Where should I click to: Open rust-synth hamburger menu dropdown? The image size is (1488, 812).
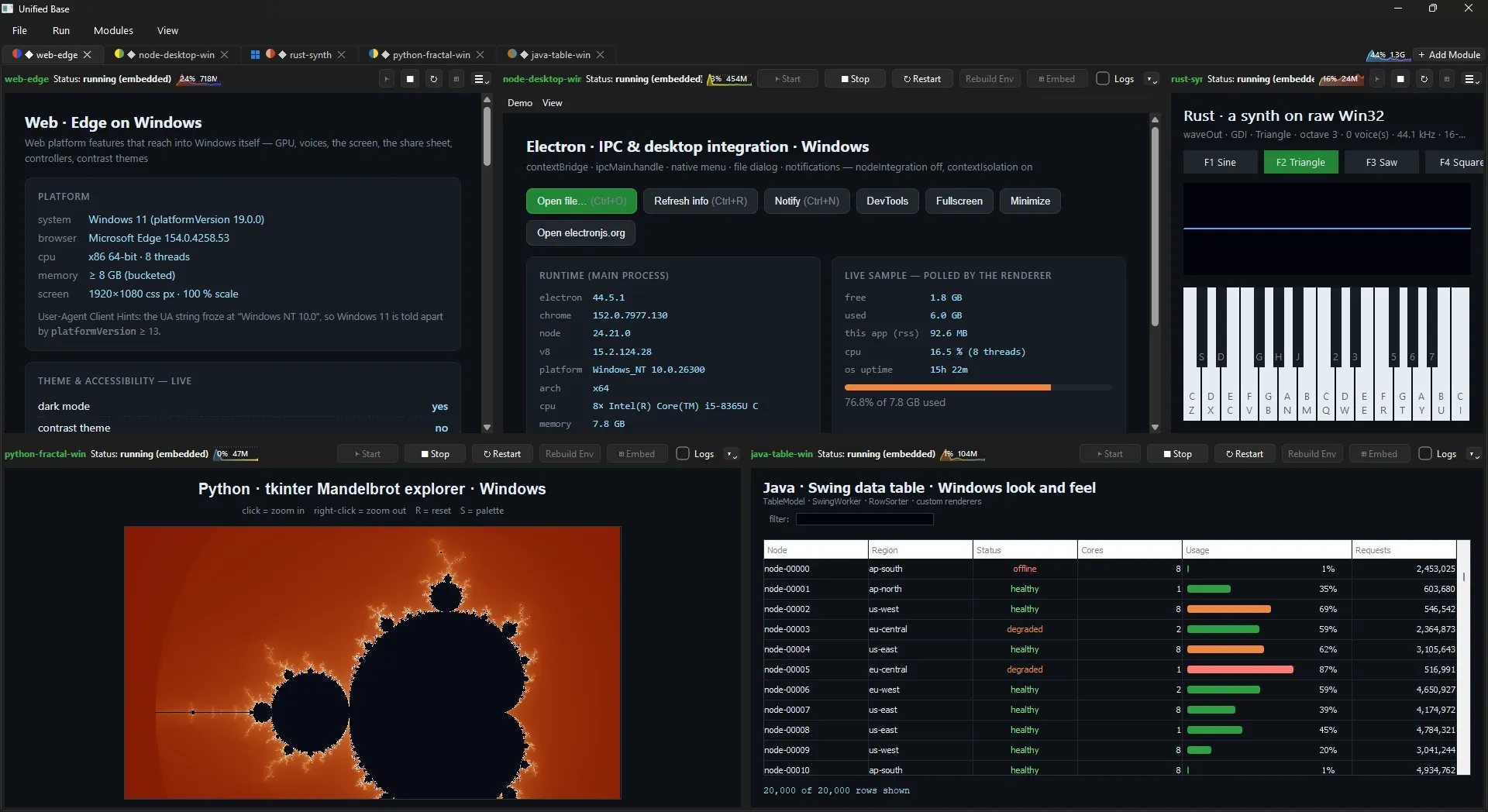tap(1471, 79)
